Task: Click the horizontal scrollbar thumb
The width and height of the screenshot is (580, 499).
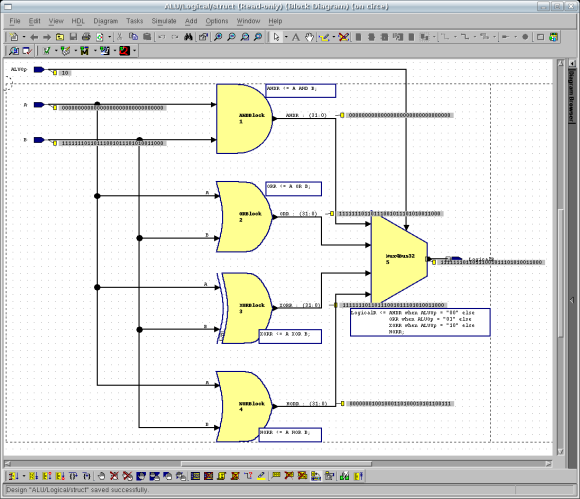Action: click(276, 463)
